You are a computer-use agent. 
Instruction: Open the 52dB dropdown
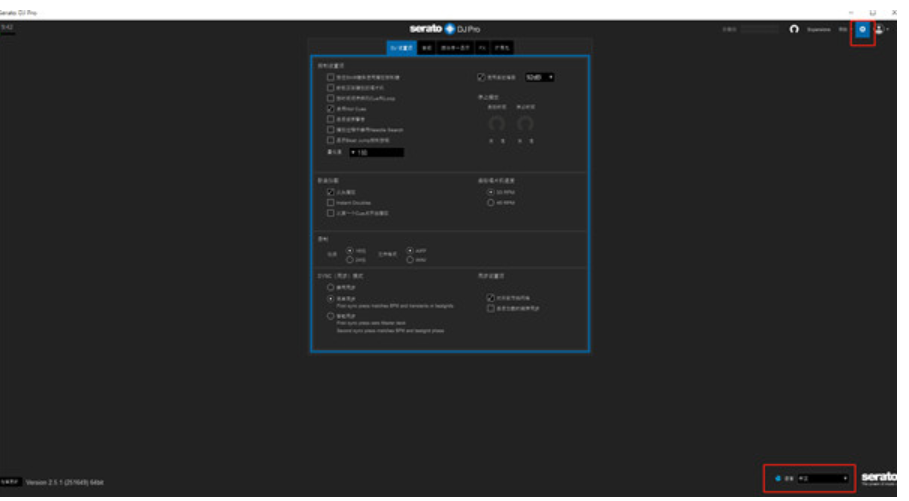pos(540,77)
